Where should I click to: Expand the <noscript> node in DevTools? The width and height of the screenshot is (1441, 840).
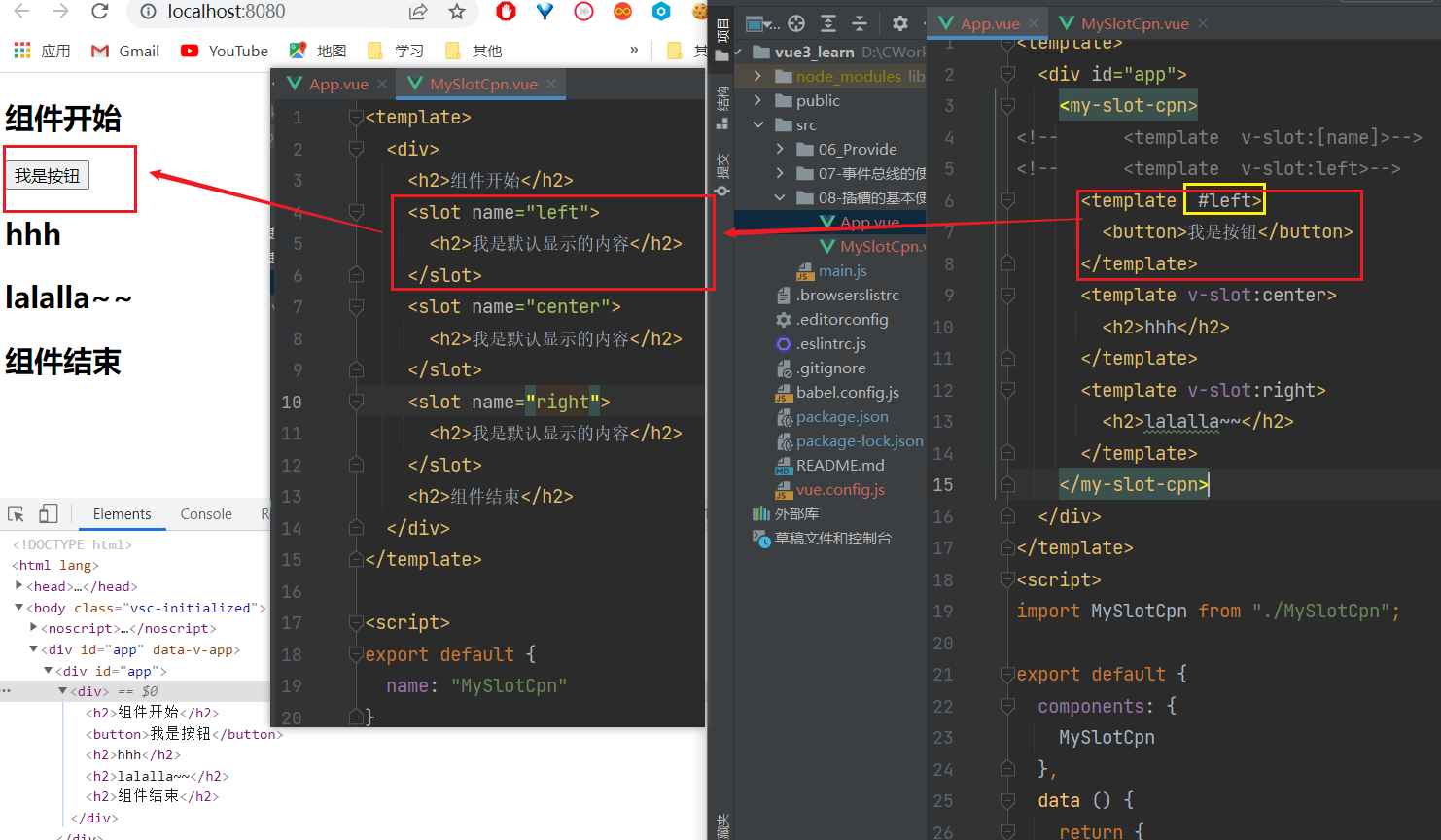(x=34, y=629)
